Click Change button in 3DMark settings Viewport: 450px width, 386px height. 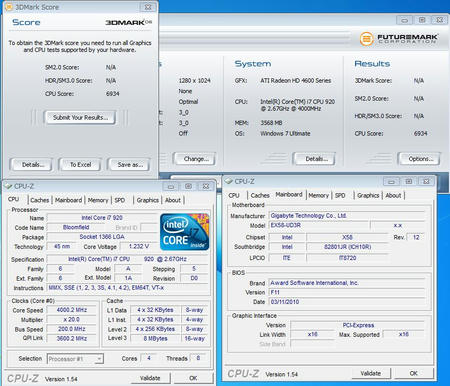(x=196, y=159)
